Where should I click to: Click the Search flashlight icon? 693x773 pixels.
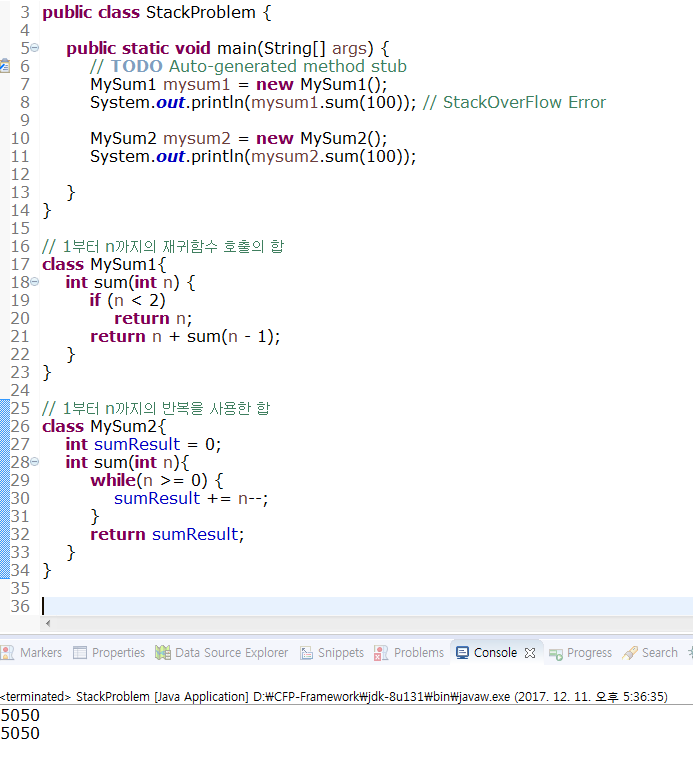tap(630, 653)
